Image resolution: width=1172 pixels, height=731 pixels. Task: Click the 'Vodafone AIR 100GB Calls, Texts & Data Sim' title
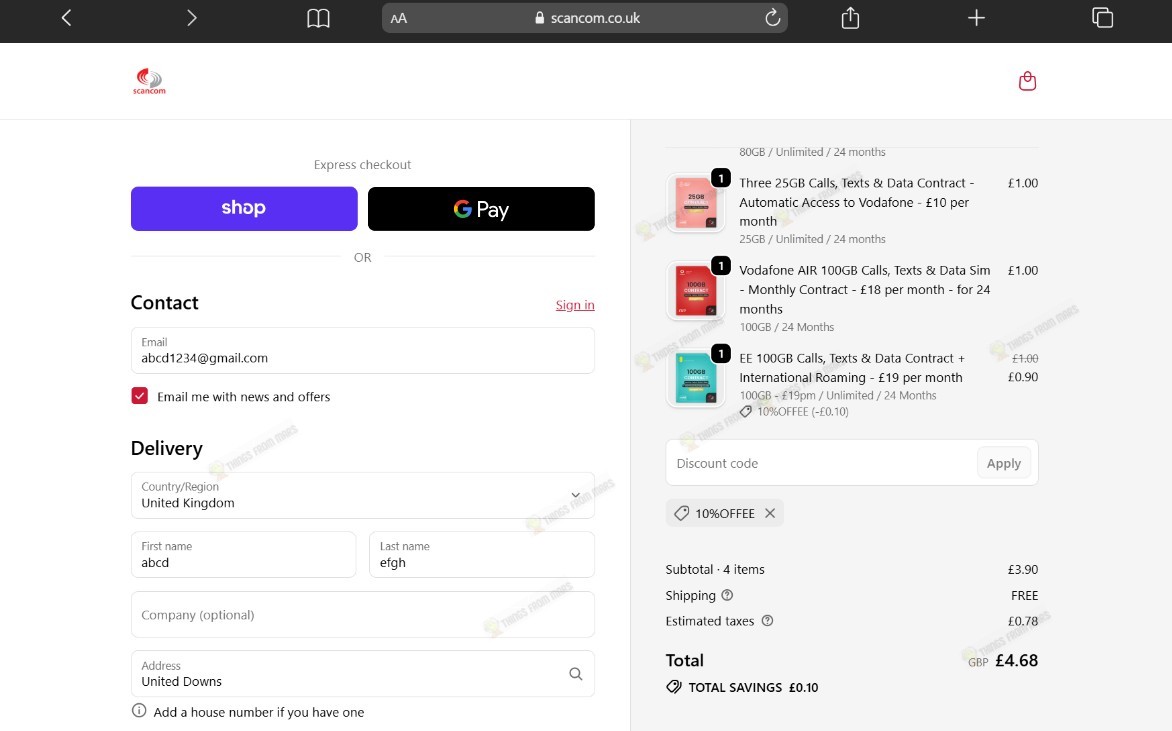[865, 289]
